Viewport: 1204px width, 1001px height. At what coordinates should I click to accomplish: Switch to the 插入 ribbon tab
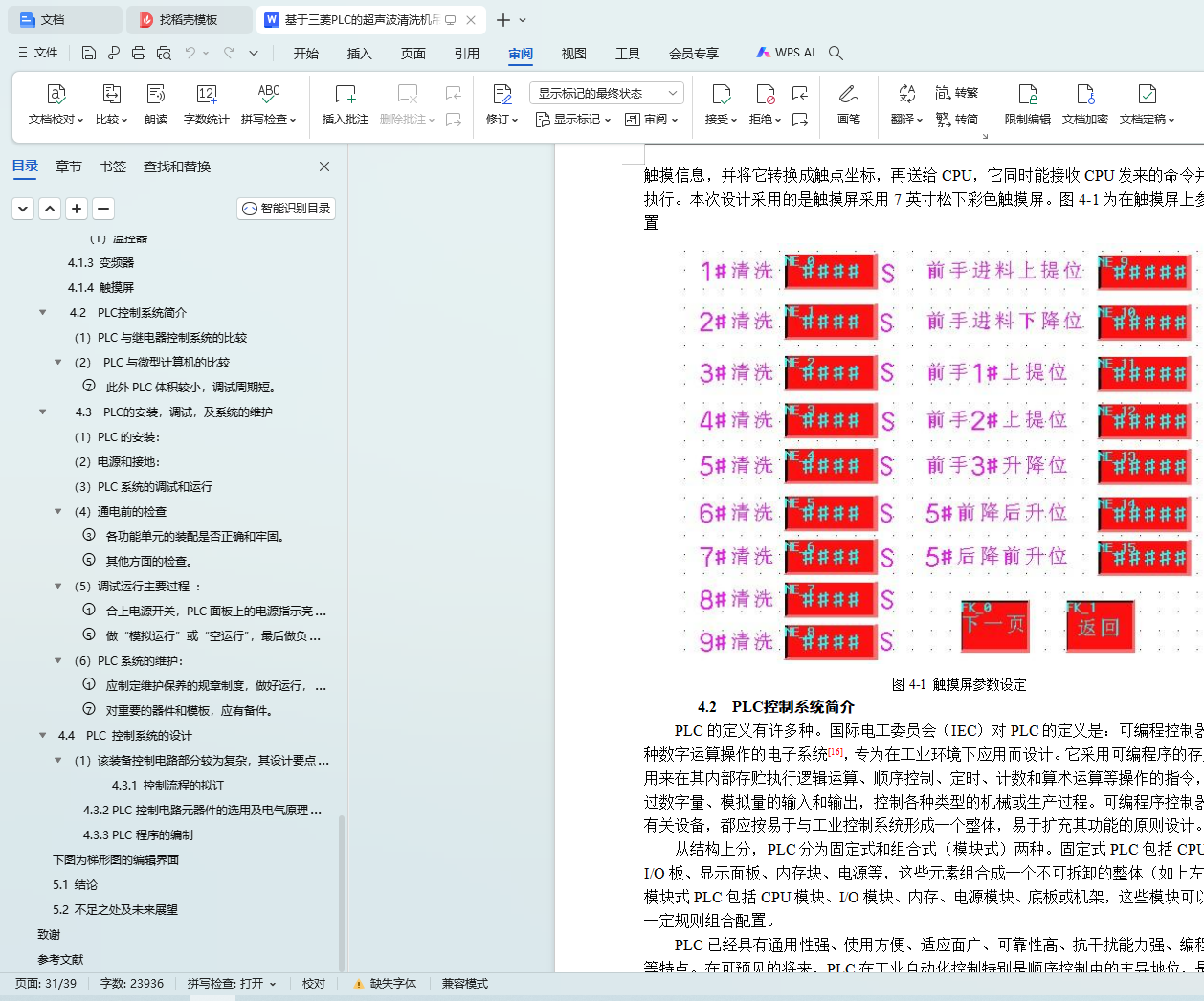click(360, 54)
